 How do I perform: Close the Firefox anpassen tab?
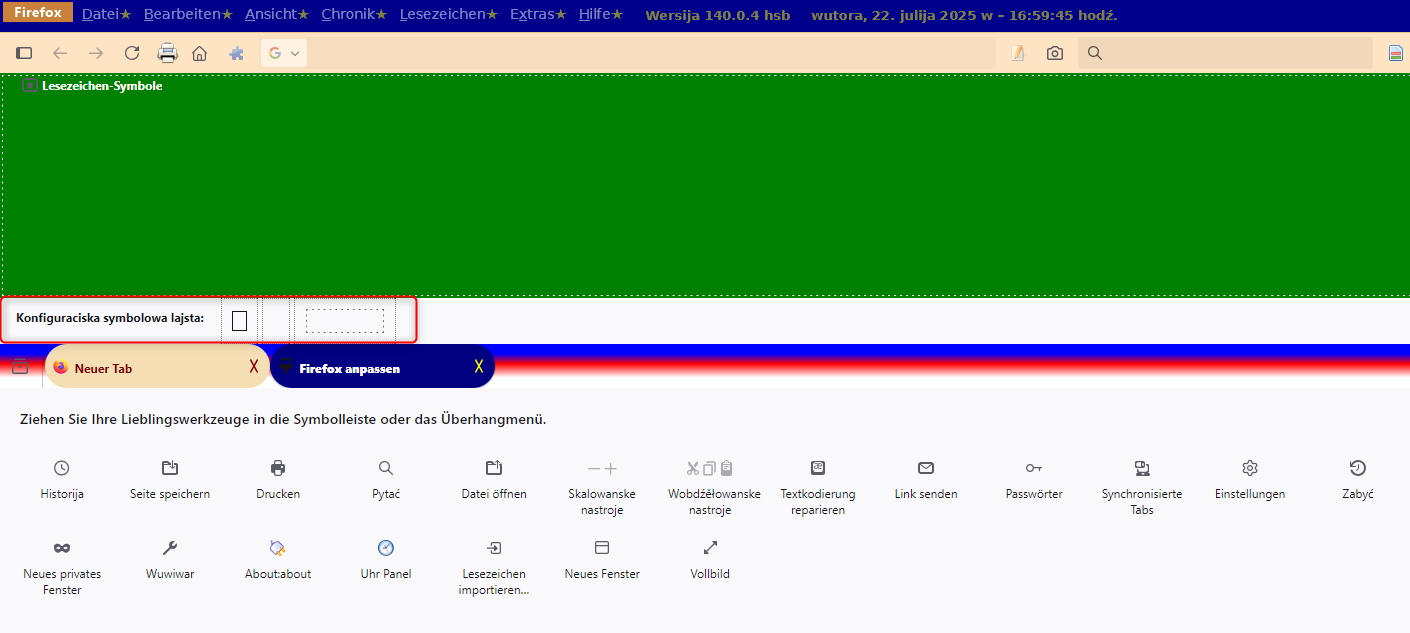click(x=479, y=367)
